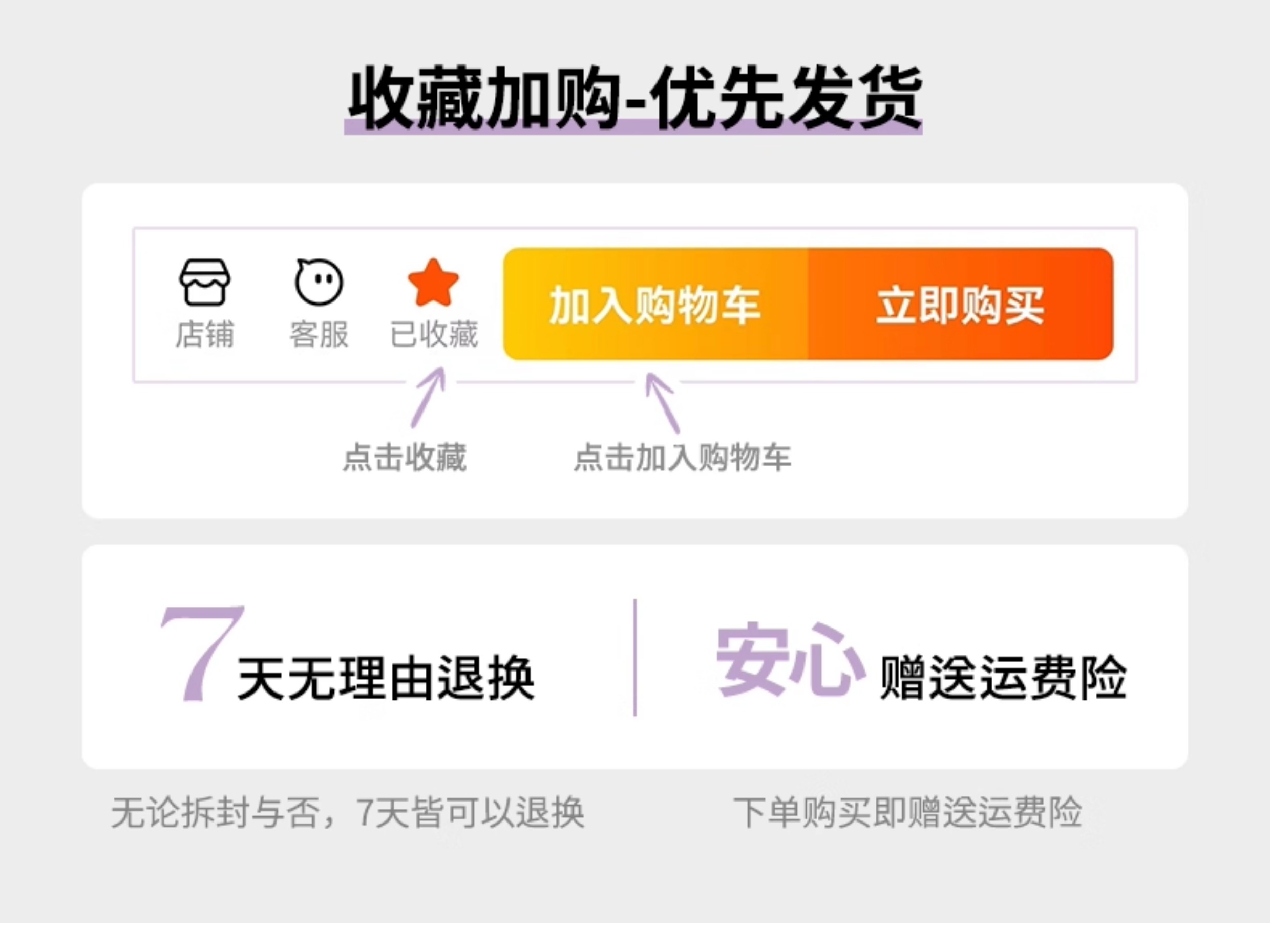Click the 收藏加购-优先发货 heading
1270x952 pixels.
pyautogui.click(x=634, y=98)
